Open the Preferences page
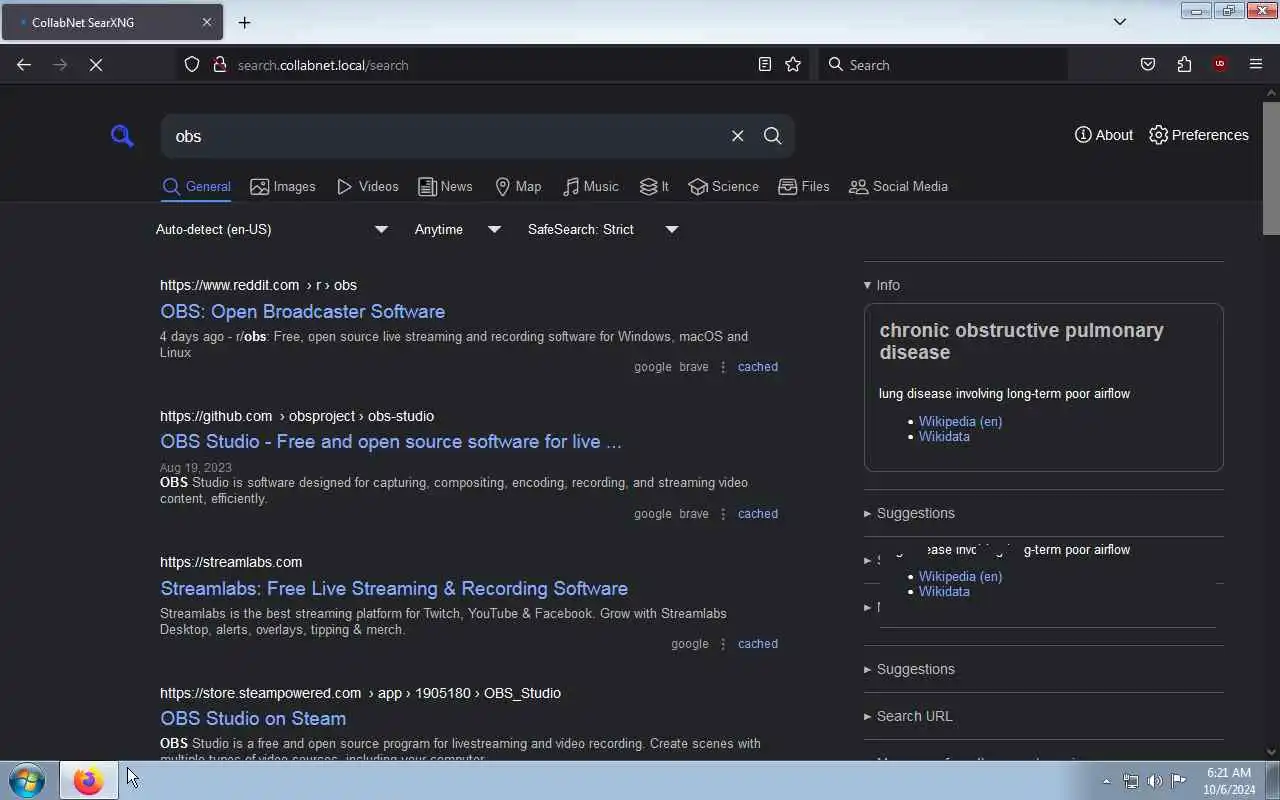The height and width of the screenshot is (800, 1280). coord(1199,135)
